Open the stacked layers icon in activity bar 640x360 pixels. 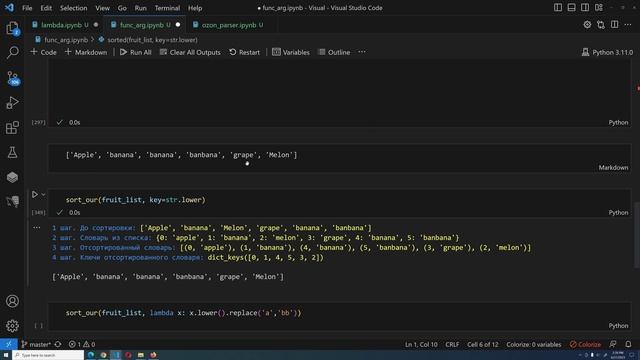point(12,177)
